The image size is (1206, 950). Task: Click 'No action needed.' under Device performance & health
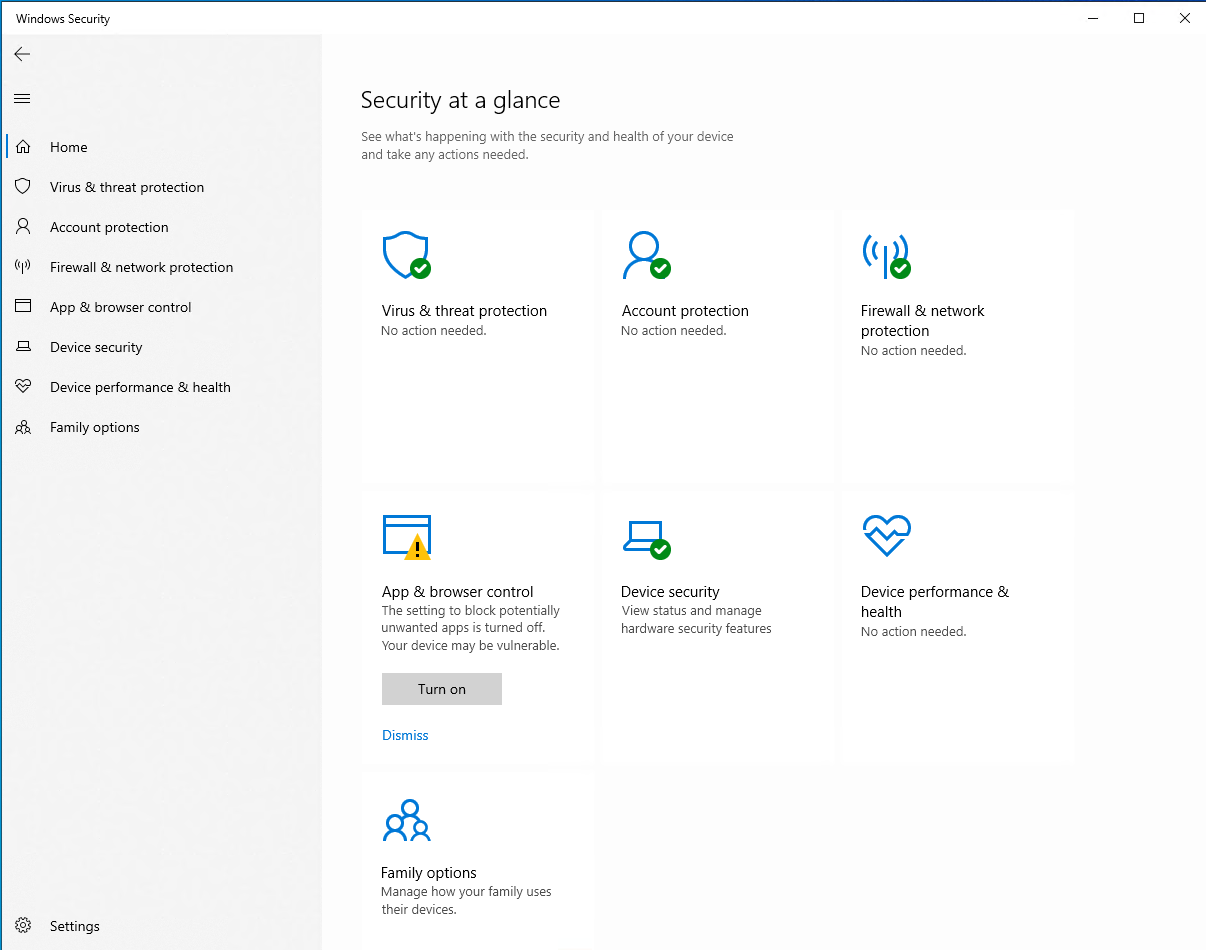914,632
